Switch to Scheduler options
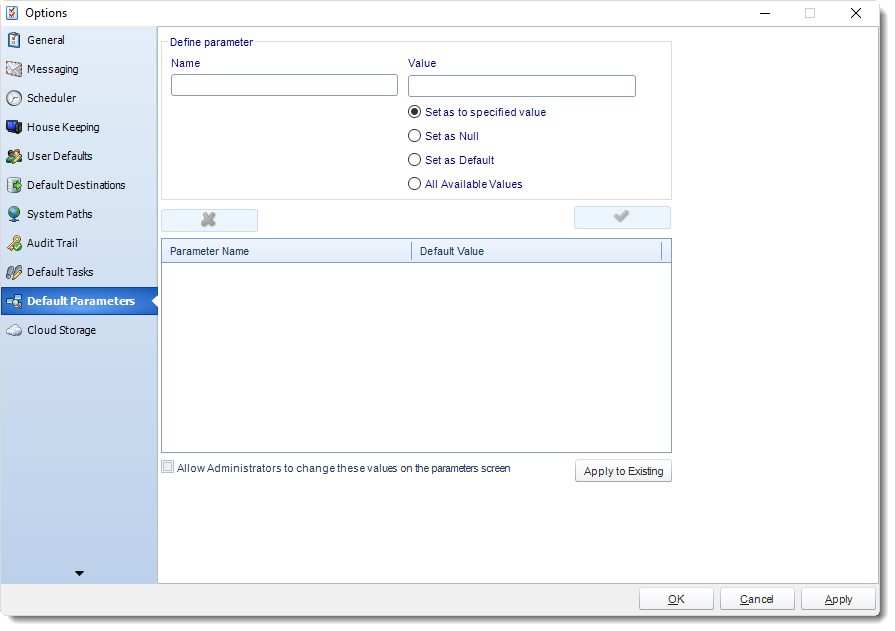Viewport: 895px width, 631px height. pos(79,98)
